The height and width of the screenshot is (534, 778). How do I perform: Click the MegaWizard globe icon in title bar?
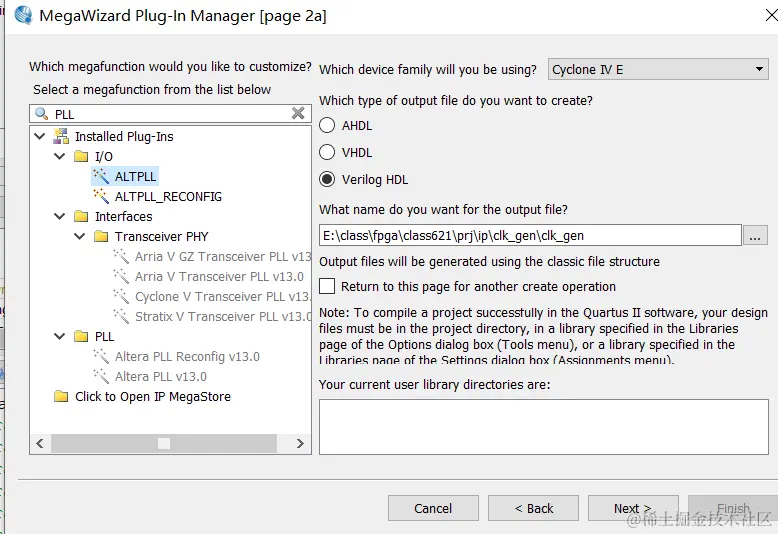23,15
